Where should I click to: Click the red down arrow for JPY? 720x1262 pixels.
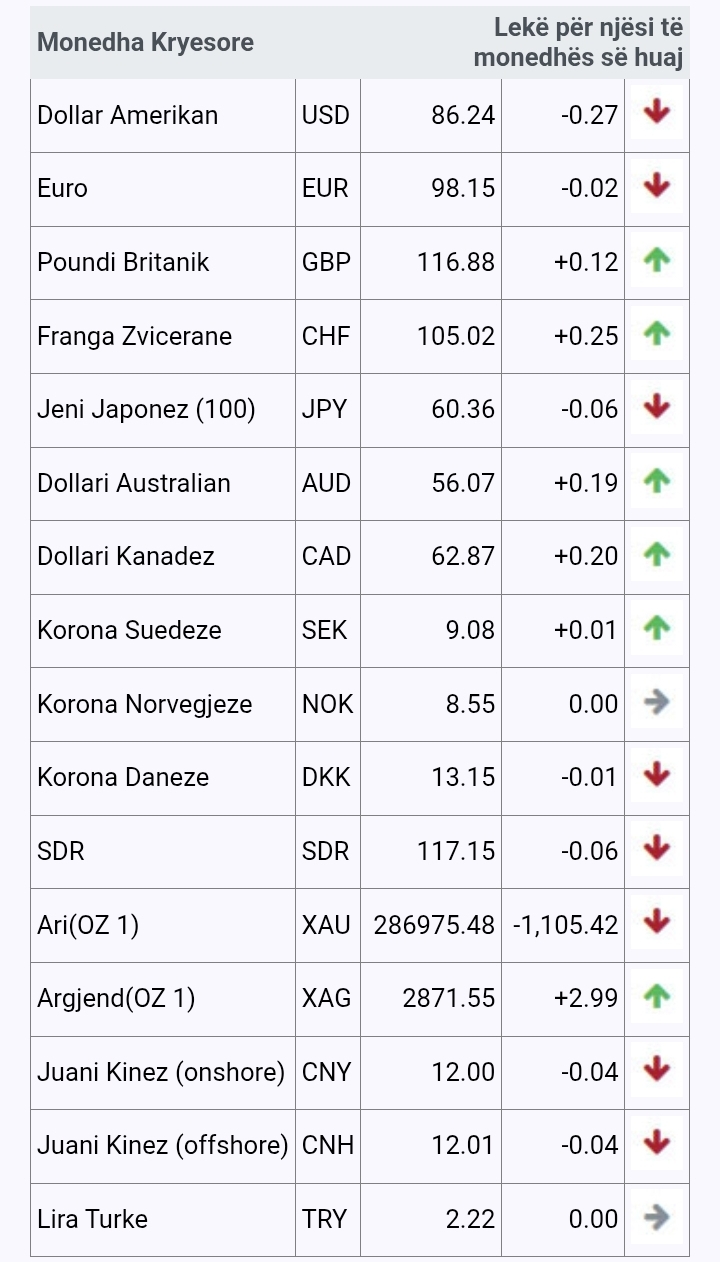coord(656,408)
